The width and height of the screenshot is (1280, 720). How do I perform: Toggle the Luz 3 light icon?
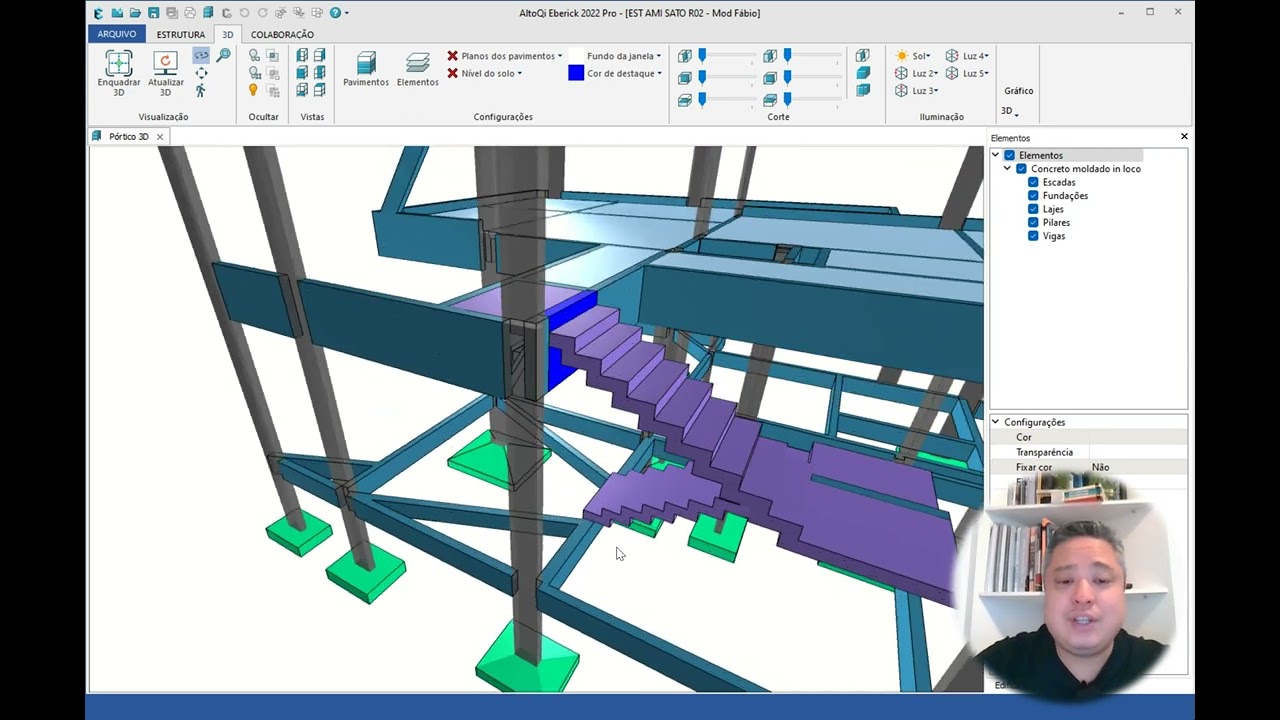click(902, 90)
